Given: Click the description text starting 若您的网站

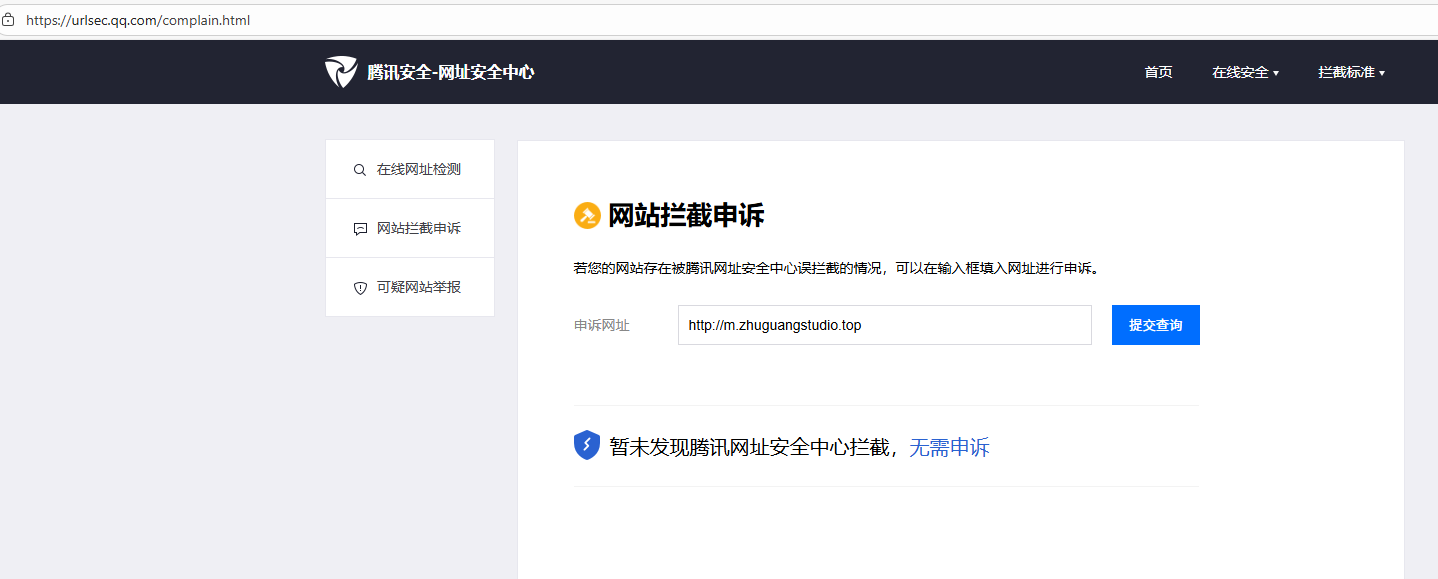Looking at the screenshot, I should pyautogui.click(x=837, y=268).
